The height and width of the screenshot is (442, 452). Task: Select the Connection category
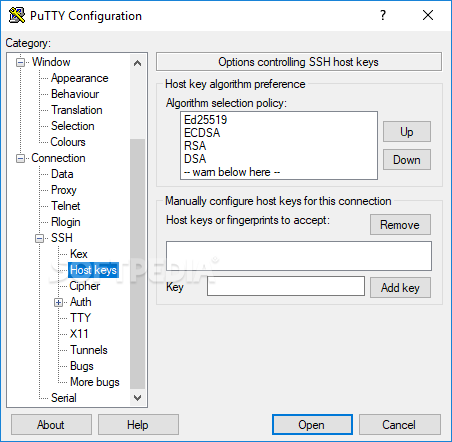pos(58,158)
